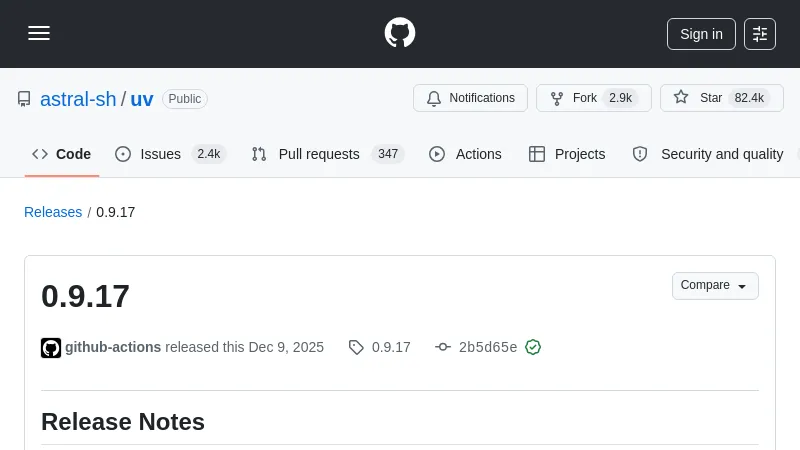Click the commit icon beside 2b5d65e
Screen dimensions: 800x450
point(443,348)
